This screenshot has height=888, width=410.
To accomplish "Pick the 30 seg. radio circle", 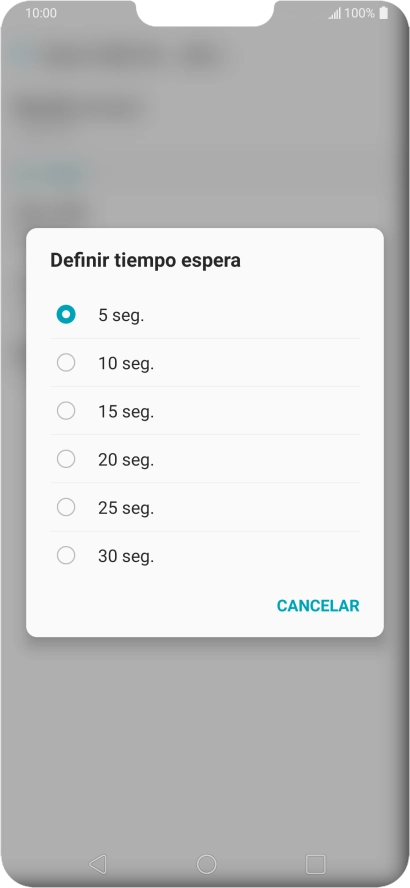I will pos(66,556).
